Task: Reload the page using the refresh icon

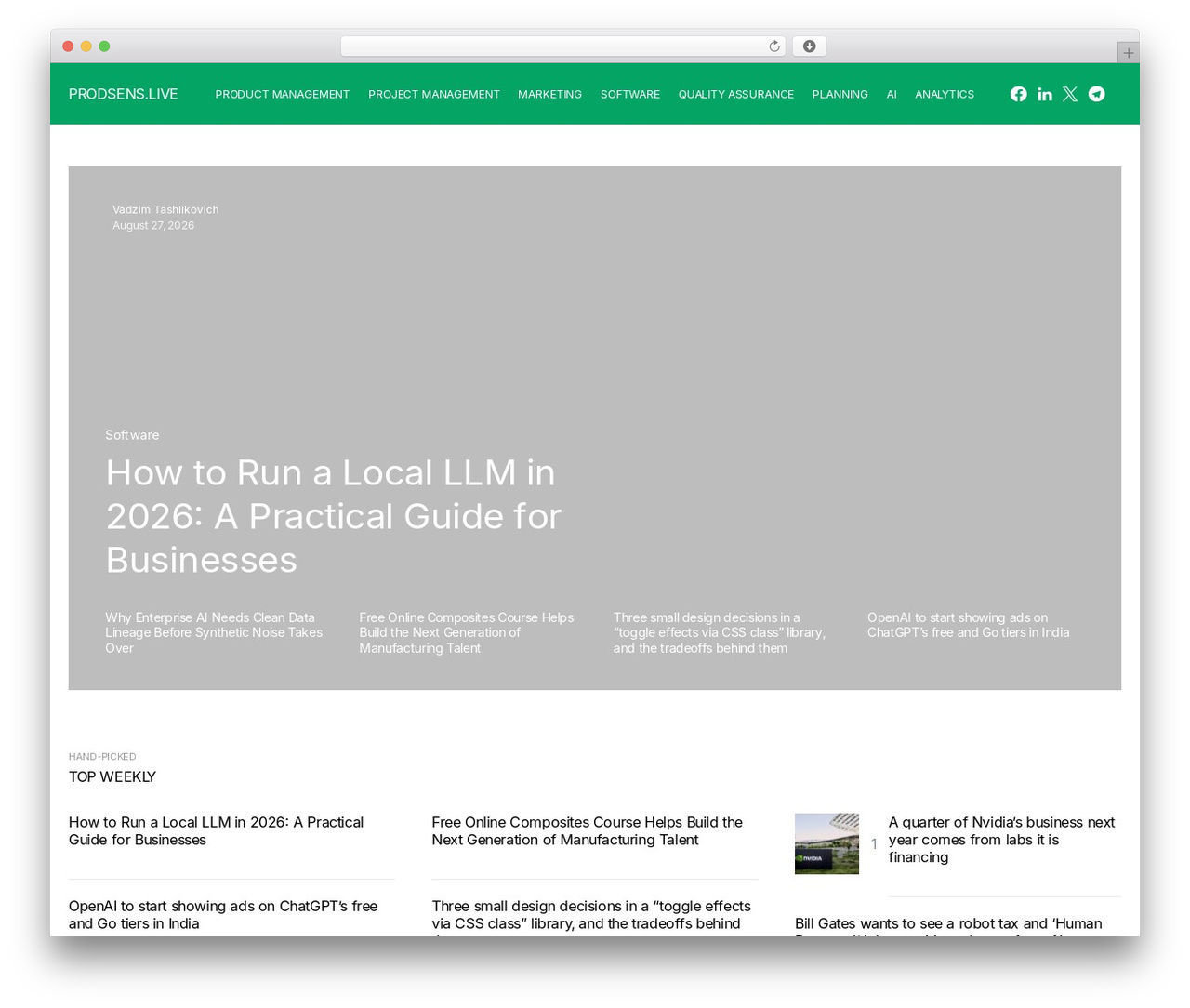Action: click(x=774, y=46)
